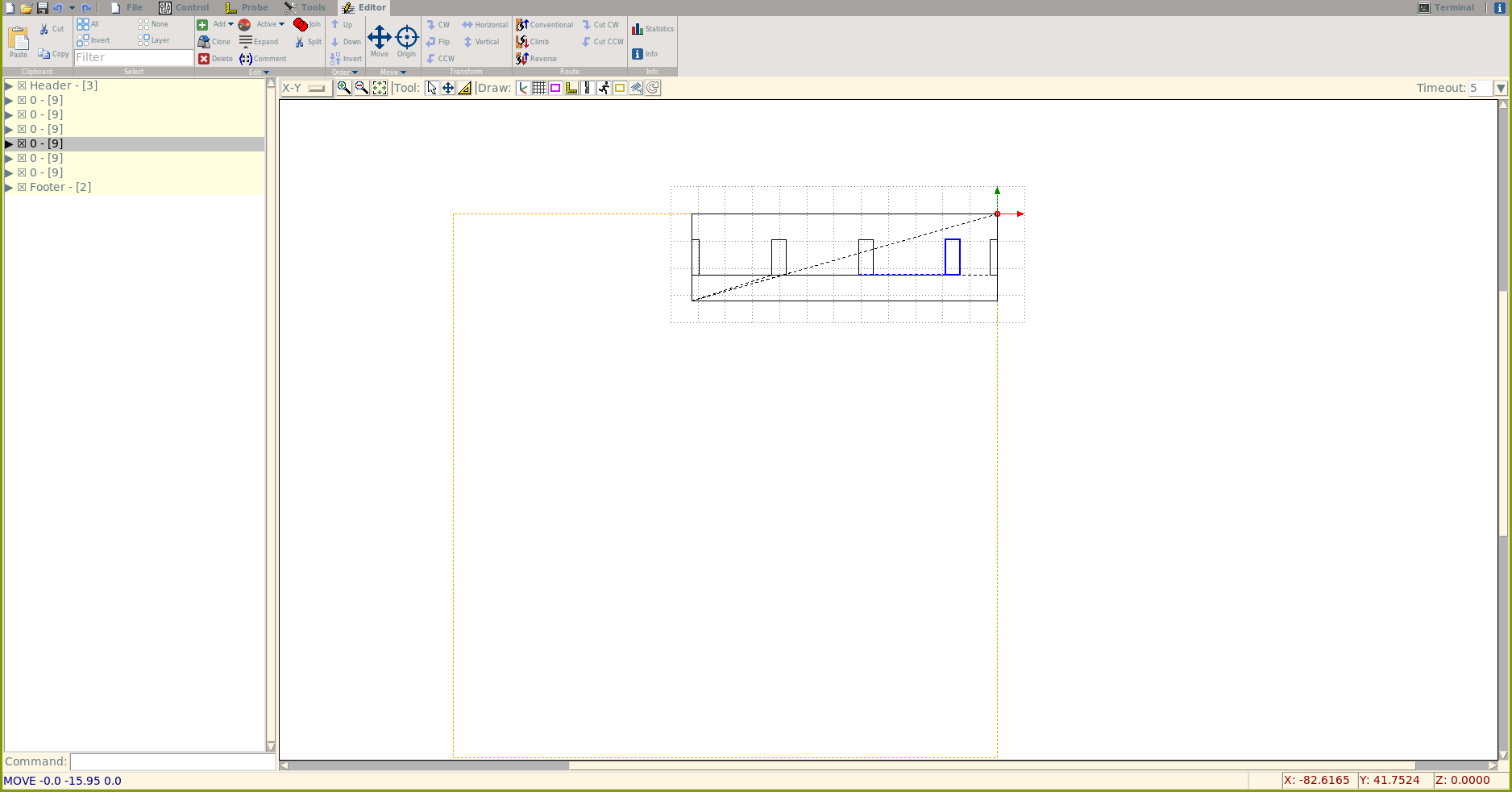
Task: Move the block Up in order
Action: click(342, 25)
